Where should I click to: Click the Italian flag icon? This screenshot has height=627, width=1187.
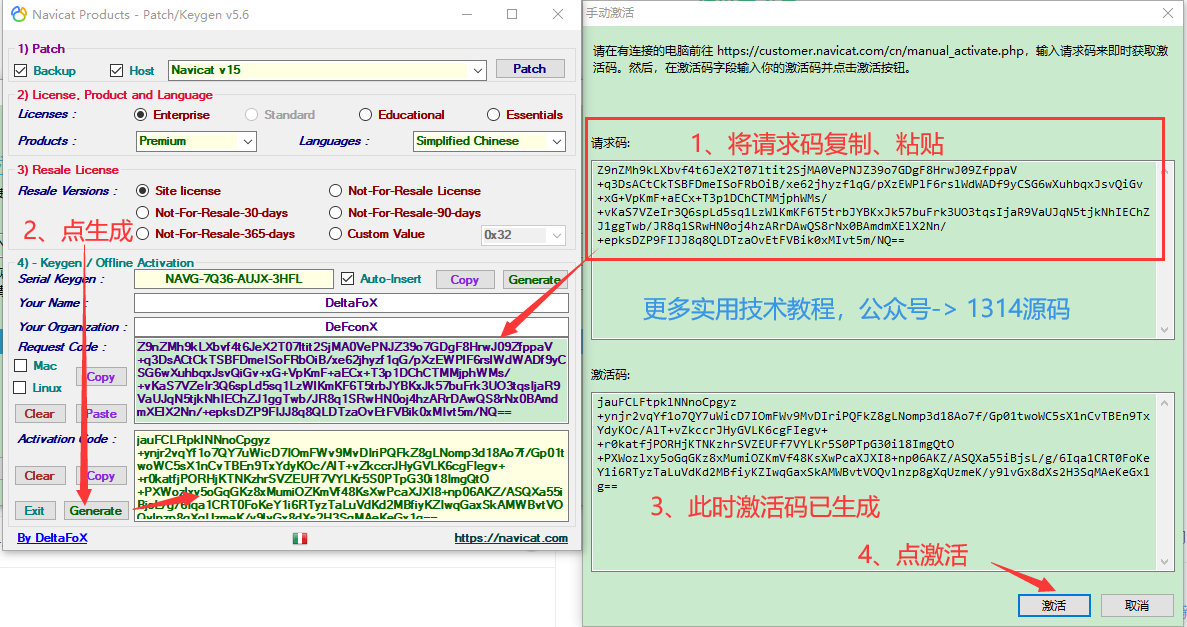(x=300, y=538)
